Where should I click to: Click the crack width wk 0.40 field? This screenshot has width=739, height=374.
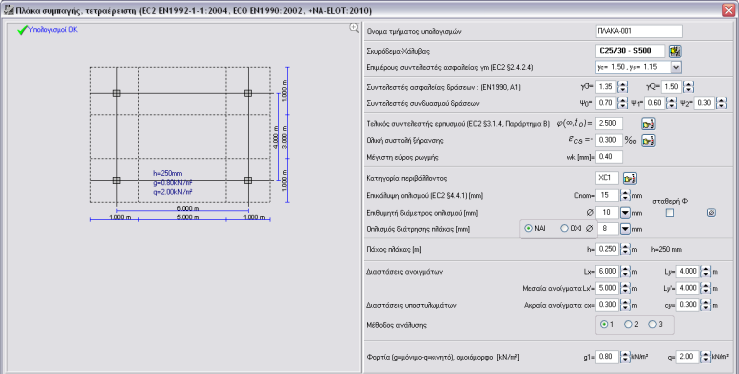(x=609, y=156)
